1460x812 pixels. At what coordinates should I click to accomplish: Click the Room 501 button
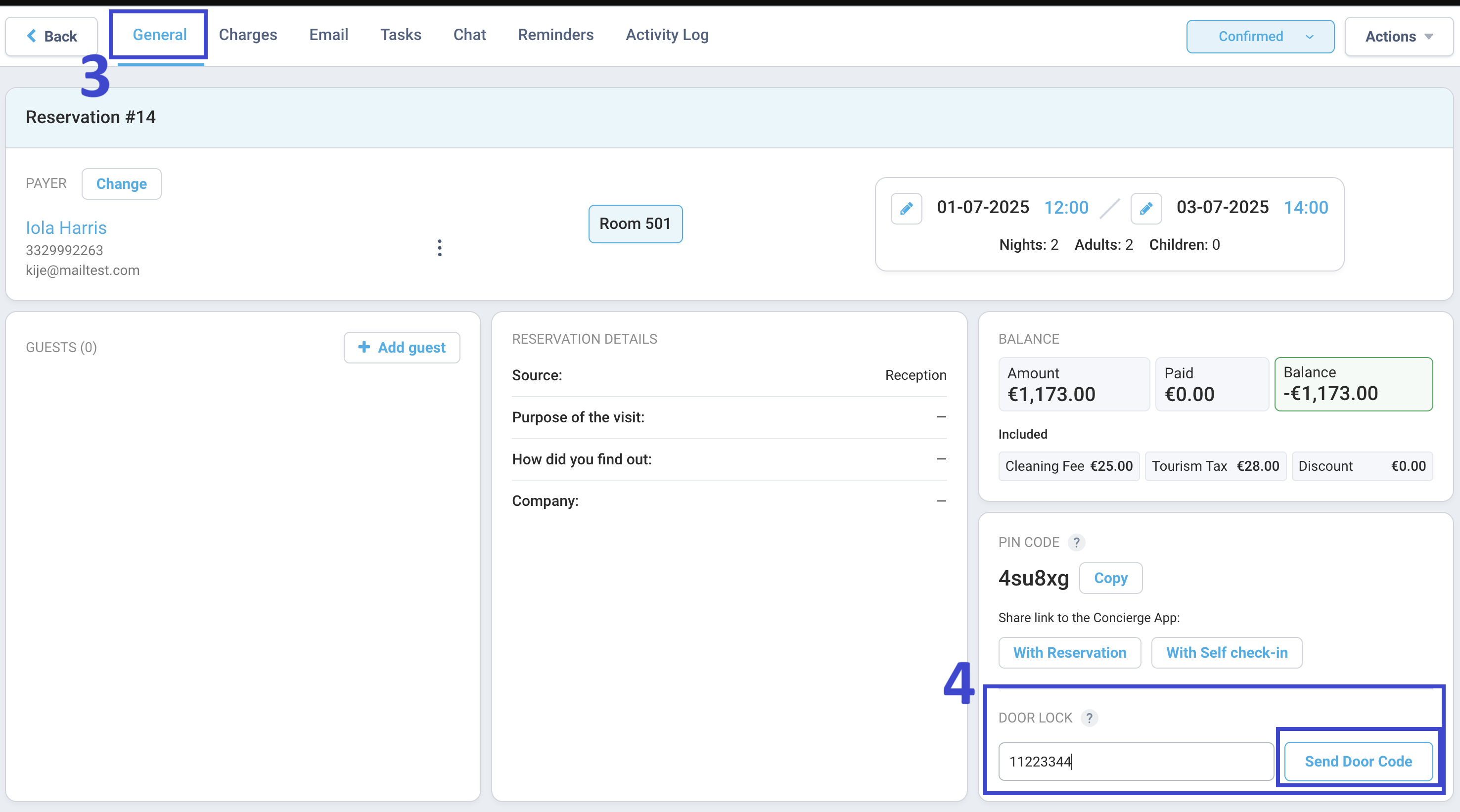(636, 224)
